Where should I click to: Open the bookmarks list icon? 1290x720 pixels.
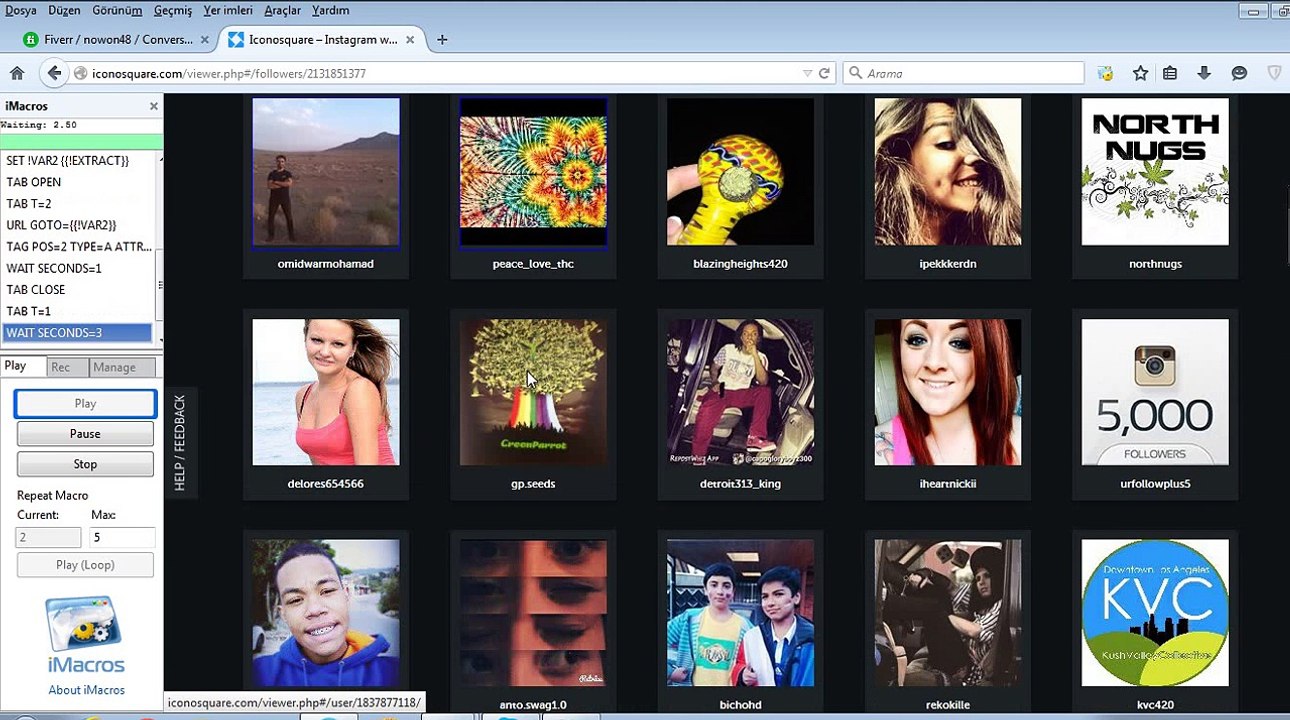(1170, 73)
